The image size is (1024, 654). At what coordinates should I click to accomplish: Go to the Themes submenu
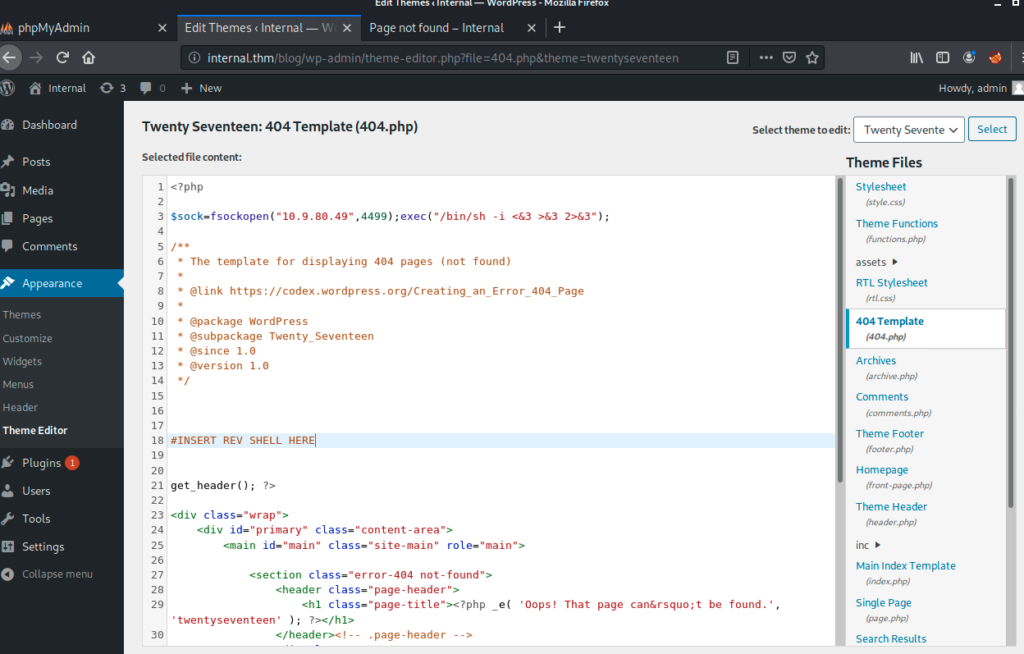pos(22,314)
